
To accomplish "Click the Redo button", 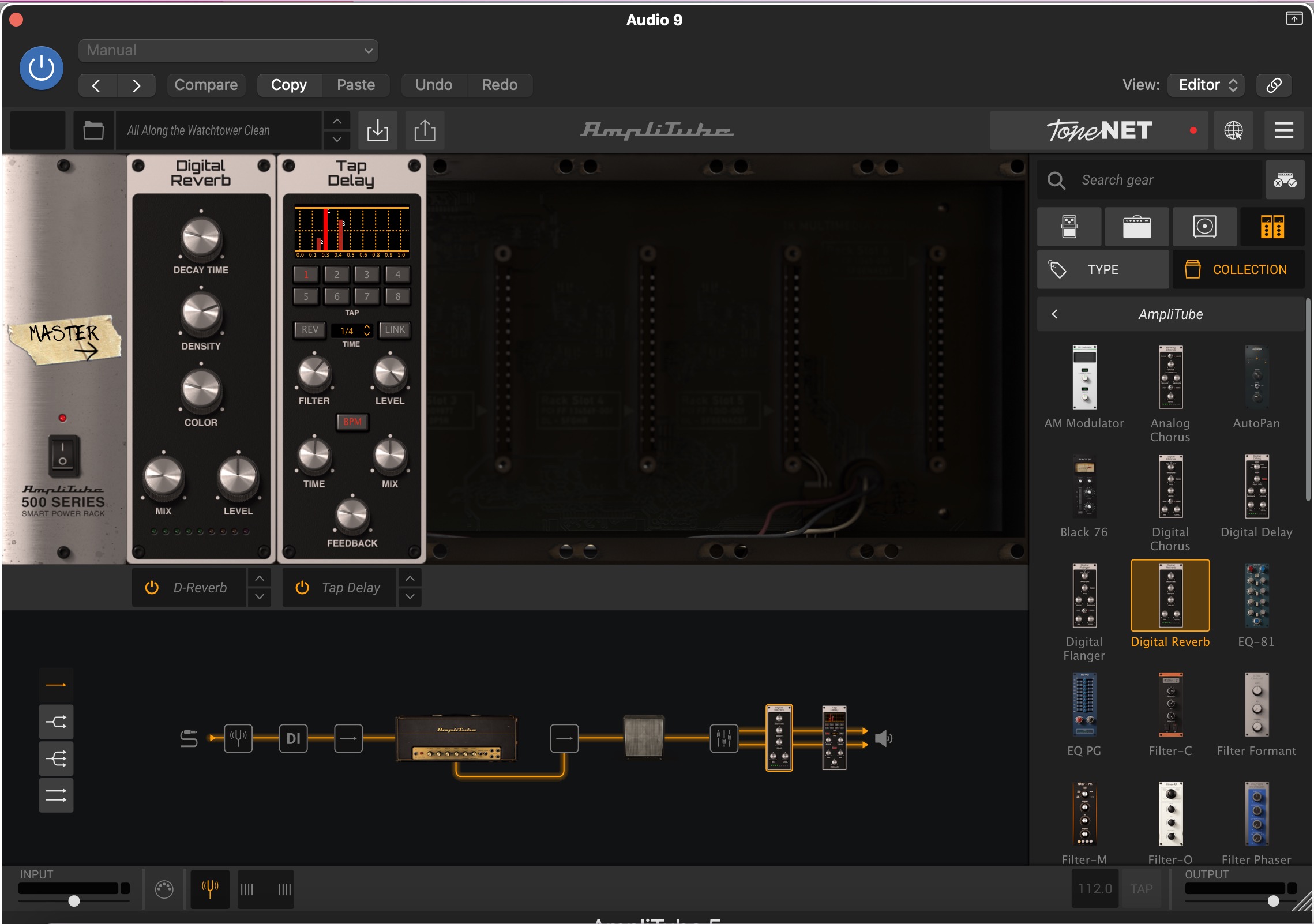I will click(500, 85).
